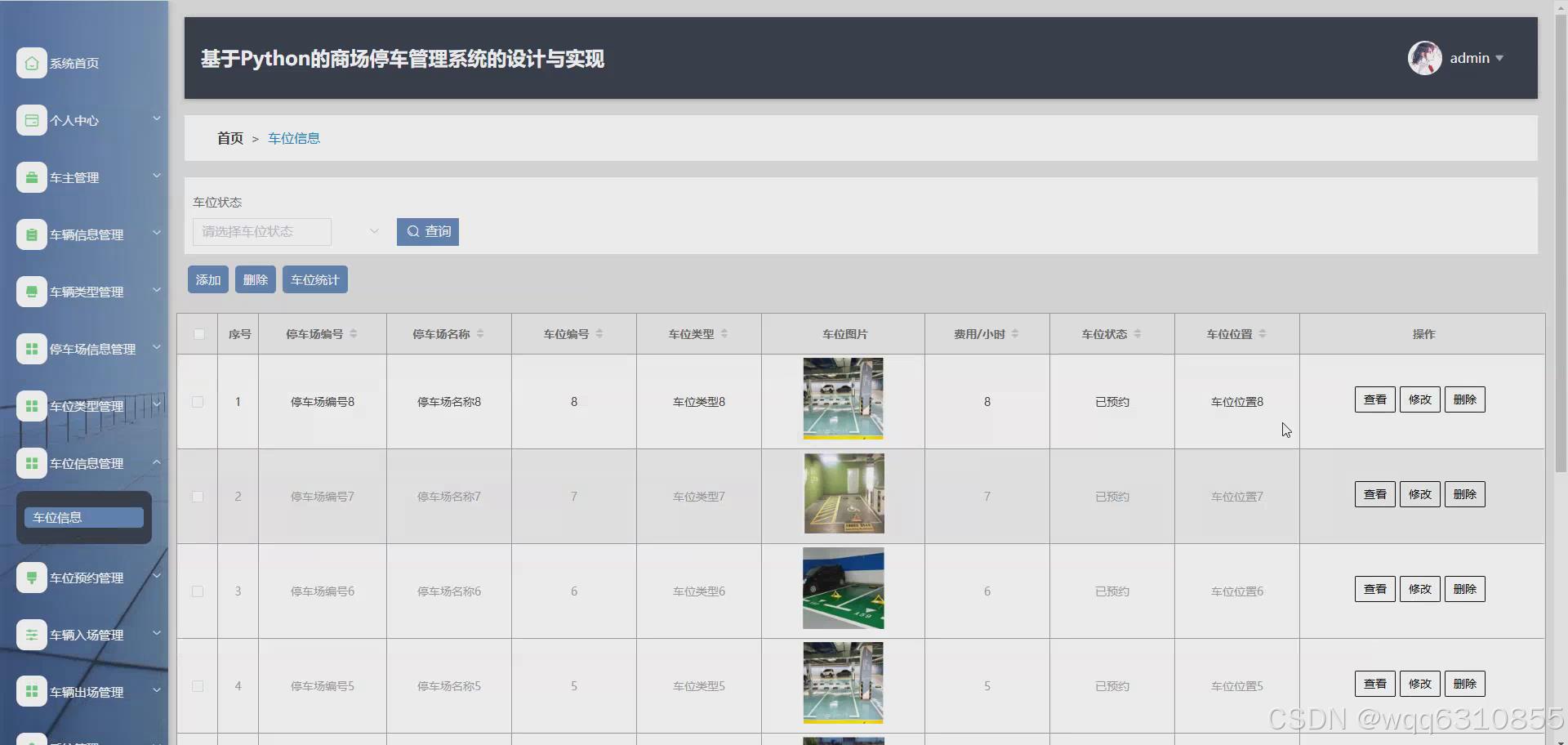Viewport: 1568px width, 745px height.
Task: Click the 停车场信息管理 grid icon
Action: 31,349
